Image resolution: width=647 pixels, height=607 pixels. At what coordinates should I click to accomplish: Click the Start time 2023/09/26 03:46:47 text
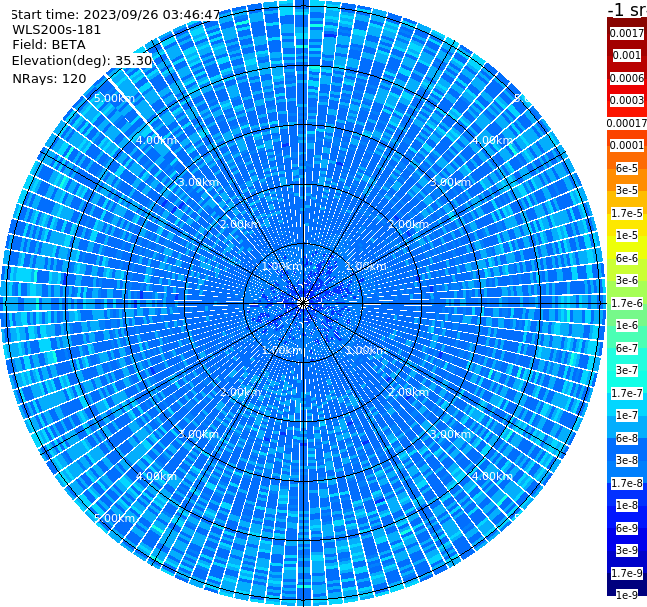click(x=115, y=15)
